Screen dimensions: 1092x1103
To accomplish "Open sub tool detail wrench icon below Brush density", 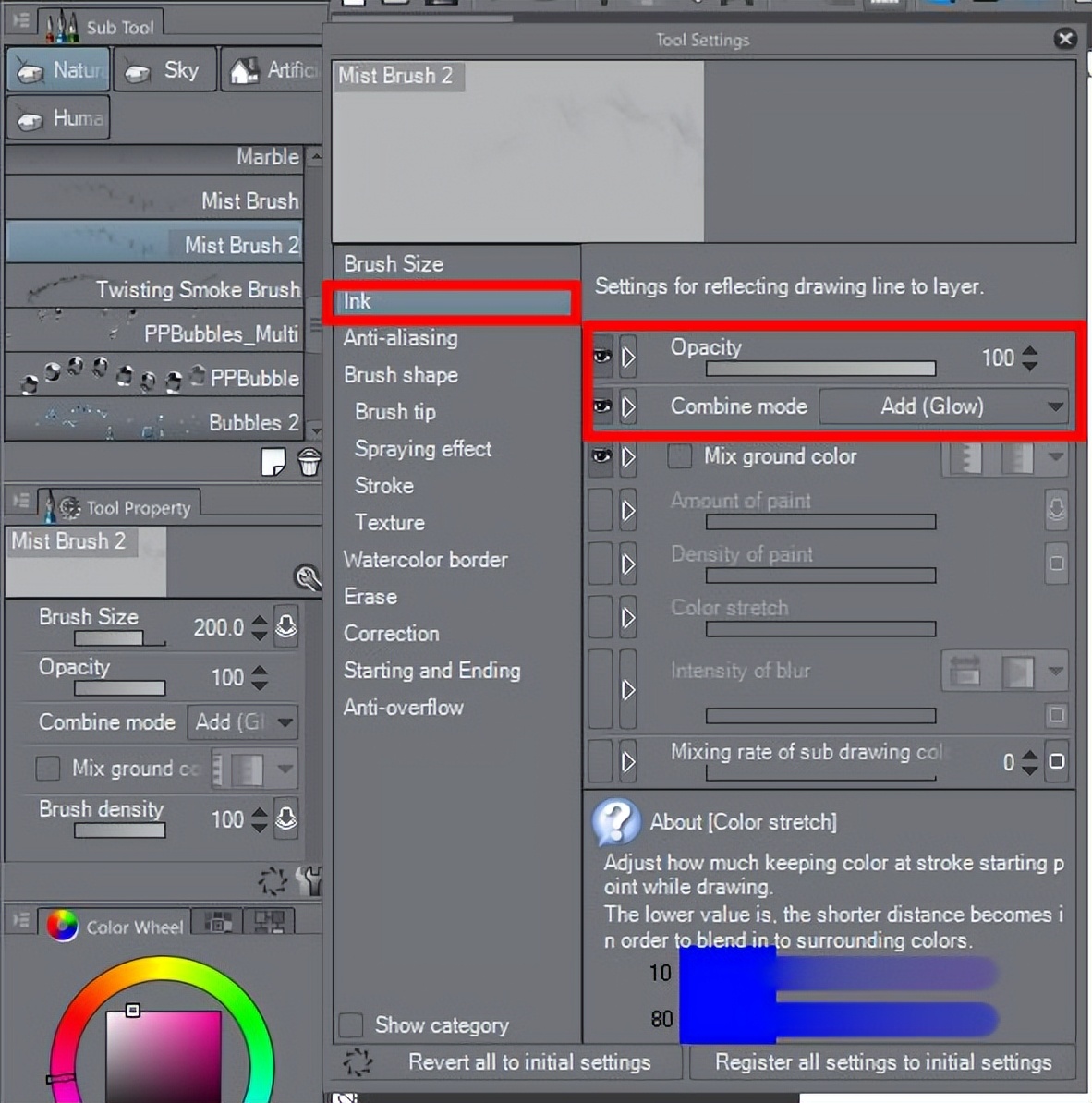I will (x=309, y=880).
